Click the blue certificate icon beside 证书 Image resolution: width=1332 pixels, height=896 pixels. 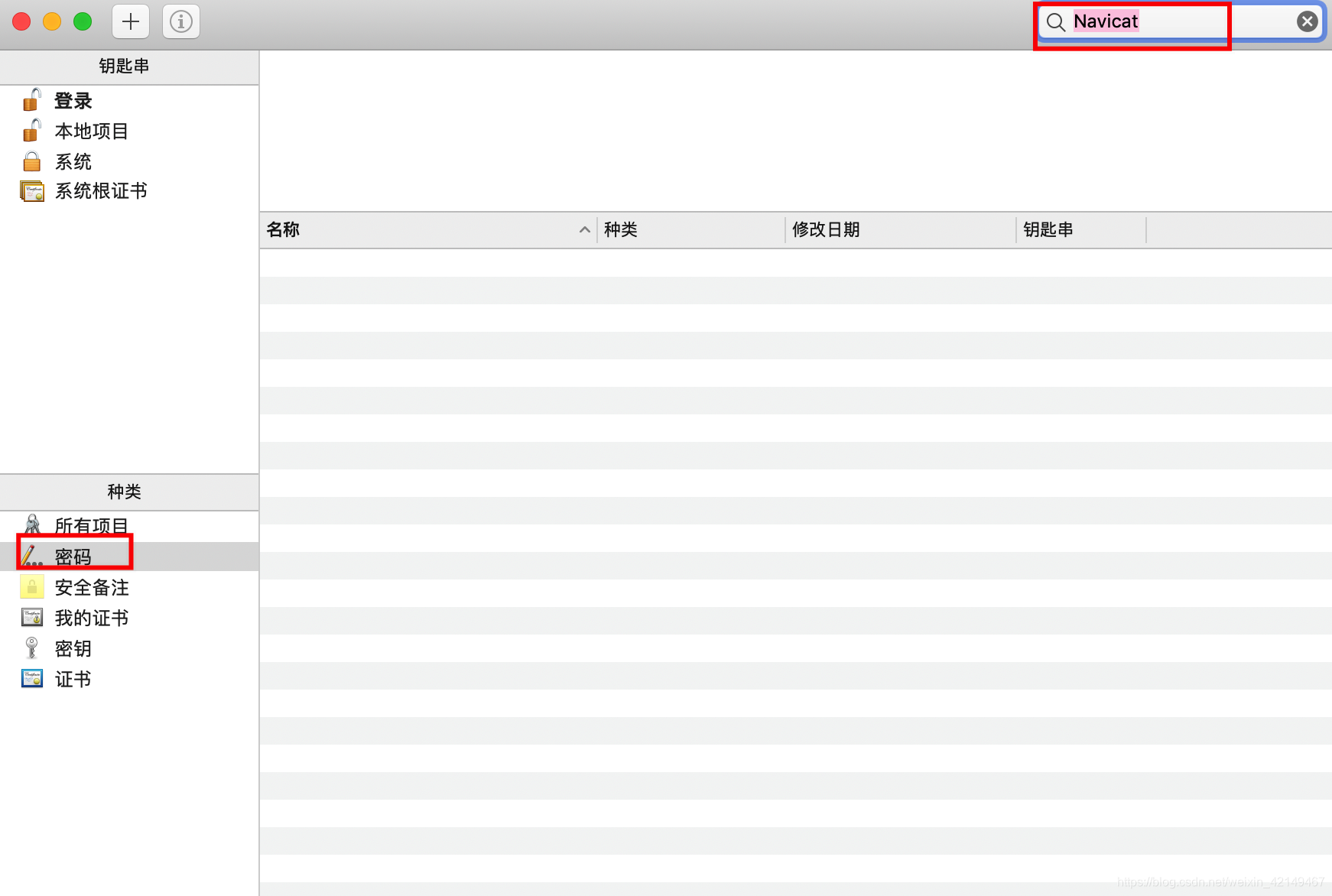tap(32, 678)
